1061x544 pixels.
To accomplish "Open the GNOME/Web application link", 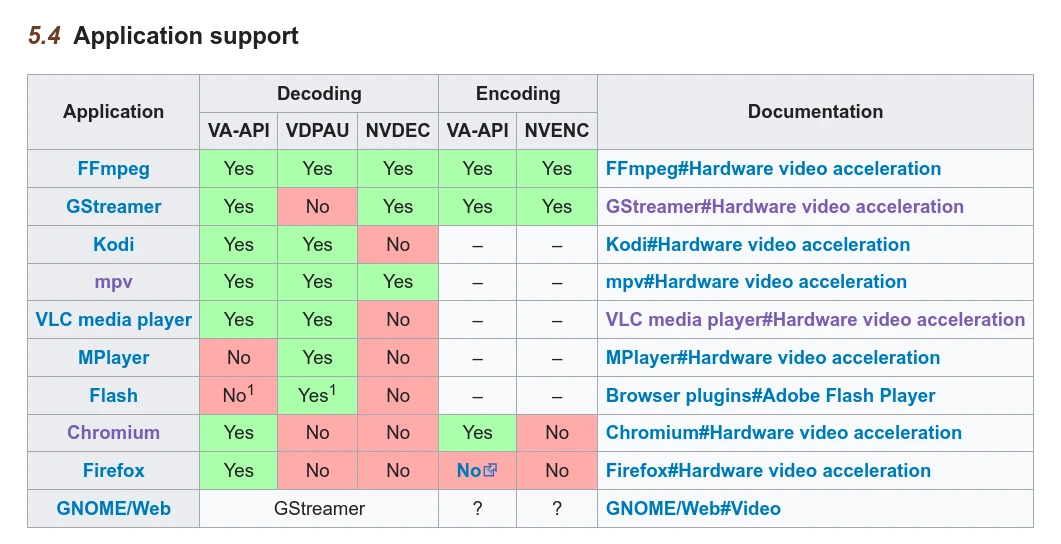I will coord(113,509).
